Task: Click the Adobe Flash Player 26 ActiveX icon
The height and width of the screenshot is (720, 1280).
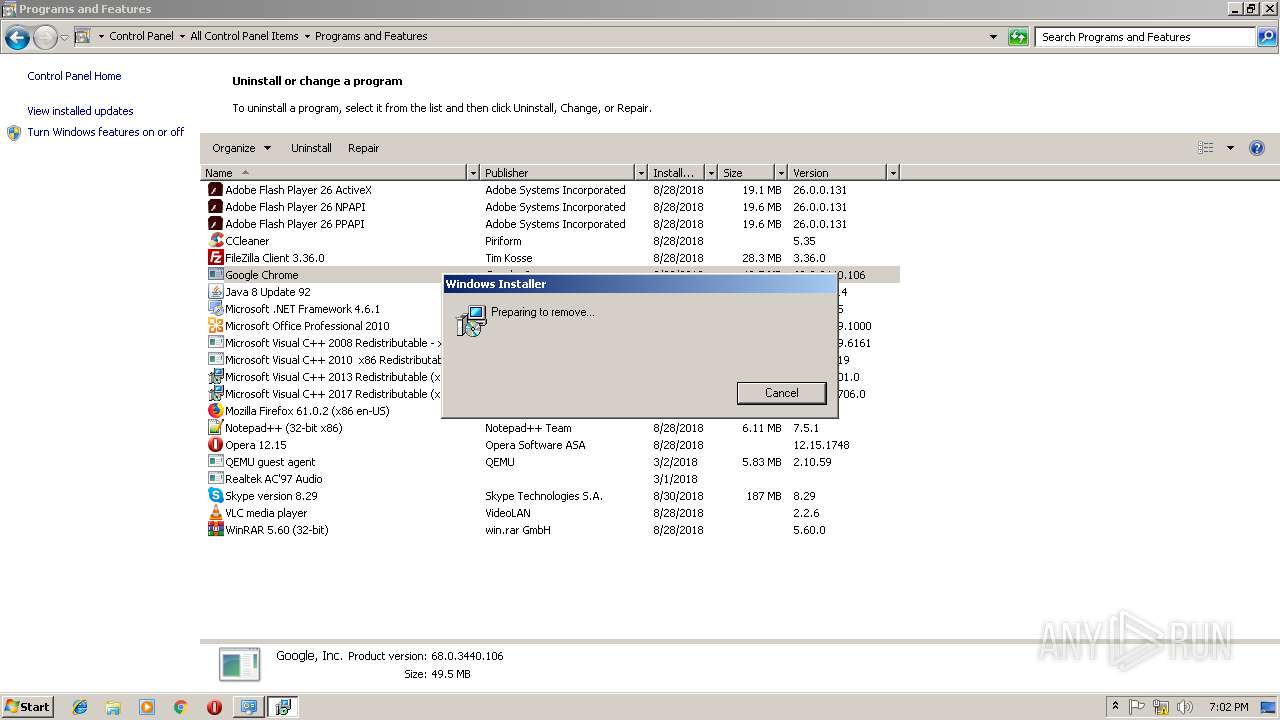Action: tap(215, 190)
